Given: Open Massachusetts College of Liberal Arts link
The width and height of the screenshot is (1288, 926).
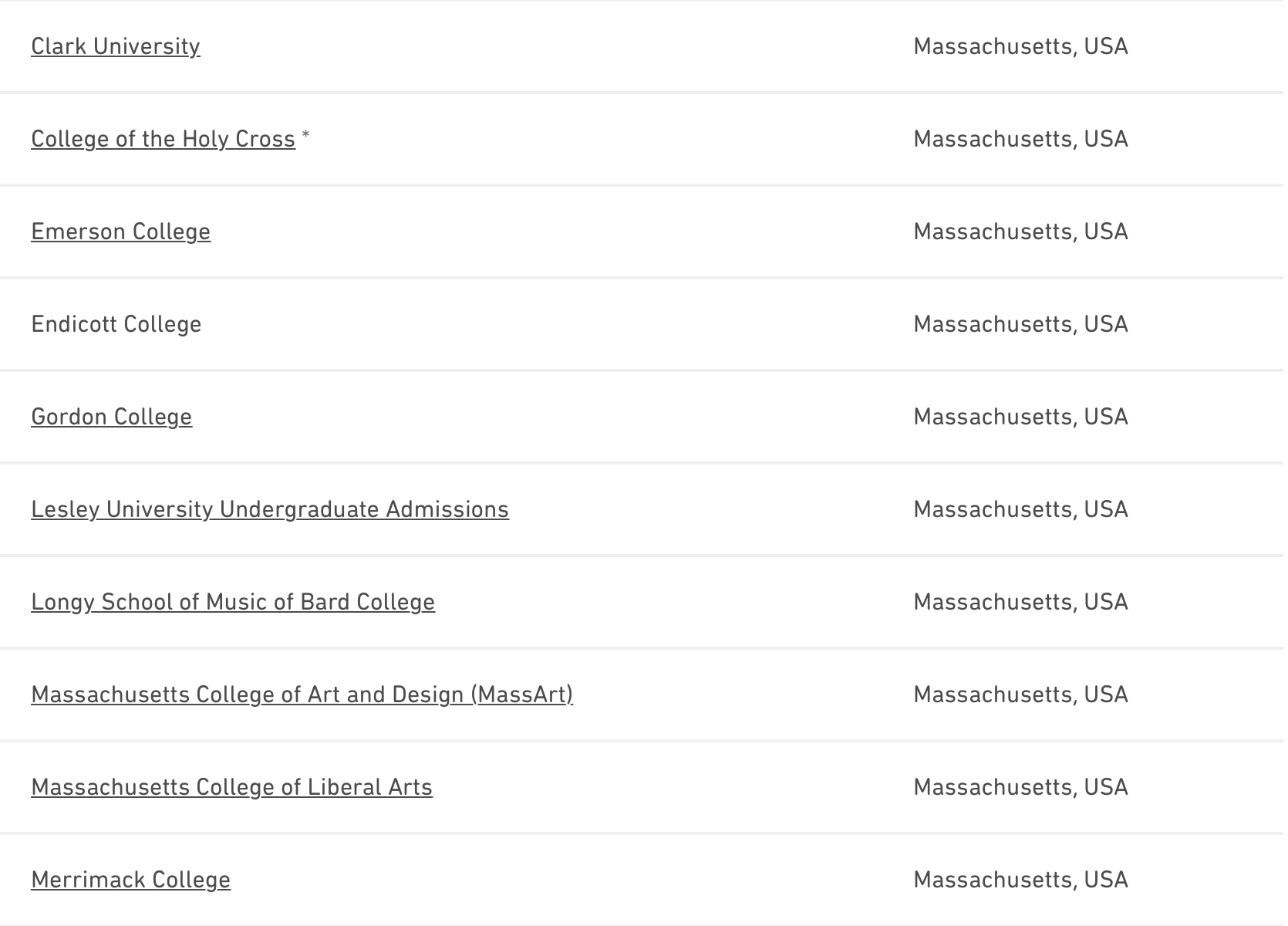Looking at the screenshot, I should click(231, 787).
